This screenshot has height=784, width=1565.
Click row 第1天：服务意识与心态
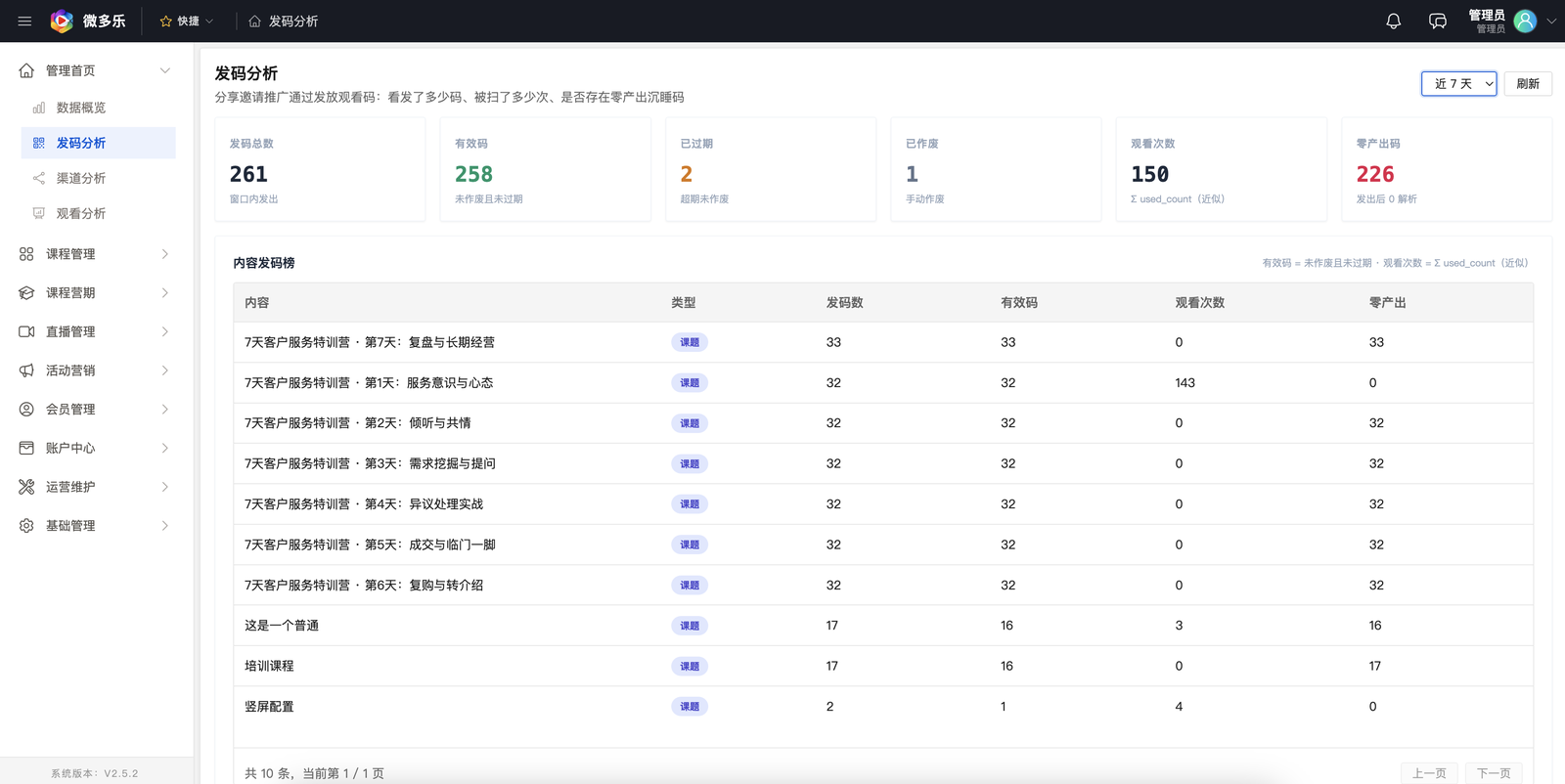point(883,383)
